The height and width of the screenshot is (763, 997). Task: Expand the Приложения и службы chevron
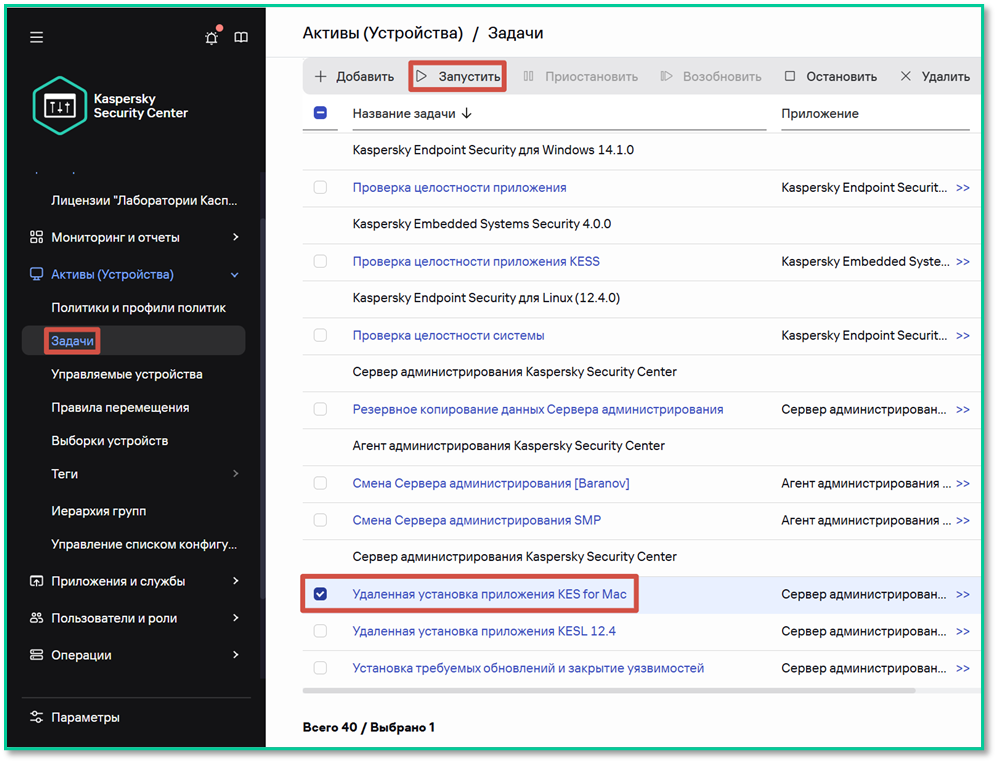click(235, 581)
